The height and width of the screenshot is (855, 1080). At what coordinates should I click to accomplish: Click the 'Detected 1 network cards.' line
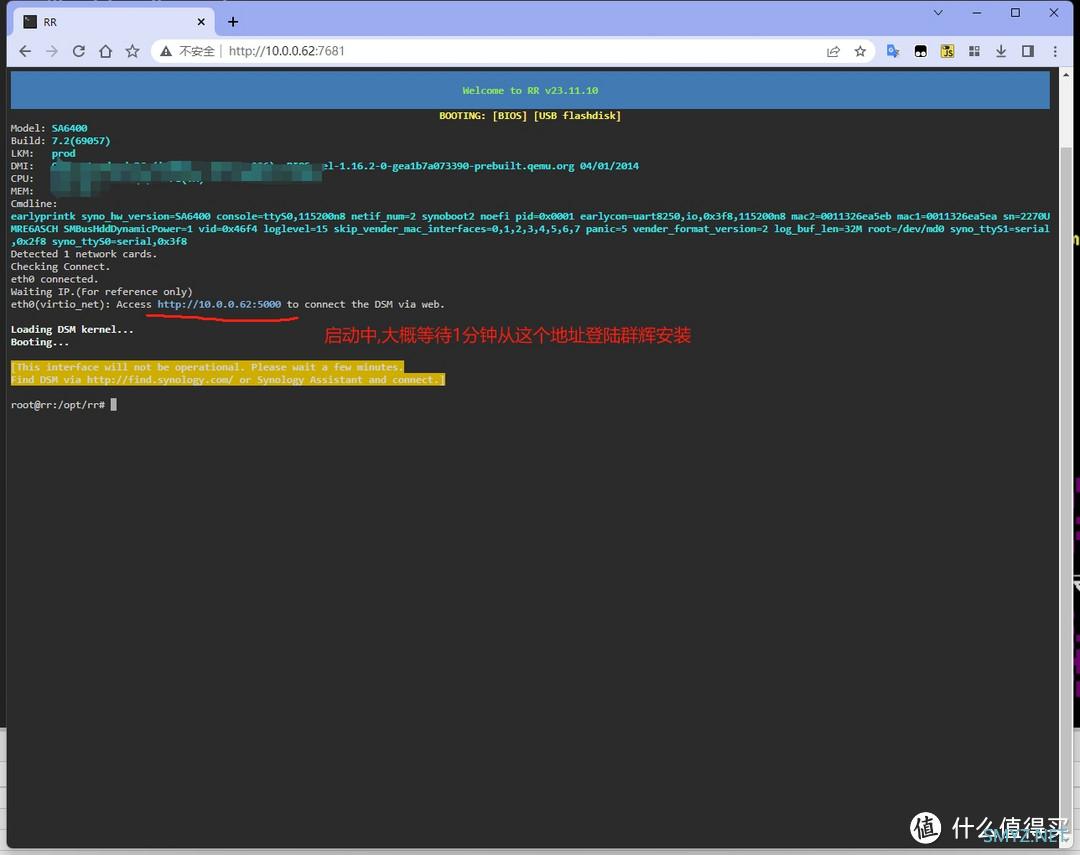(84, 254)
